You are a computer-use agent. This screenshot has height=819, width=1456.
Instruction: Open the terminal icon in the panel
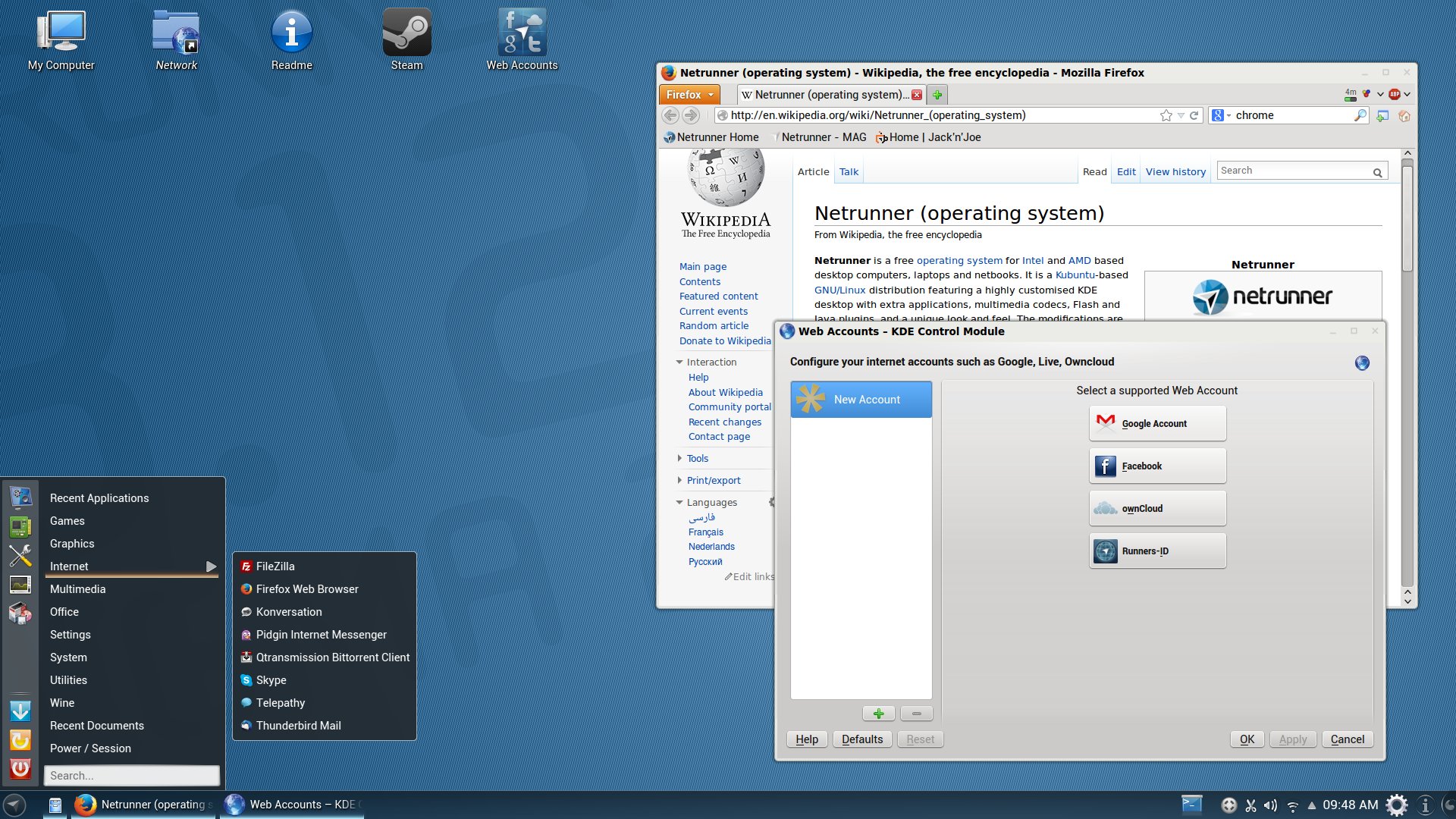pyautogui.click(x=1192, y=805)
